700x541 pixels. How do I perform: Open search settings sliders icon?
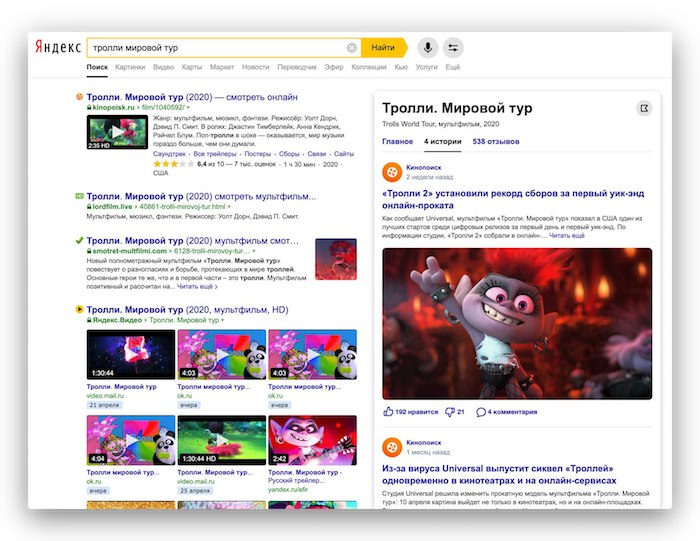click(x=453, y=48)
